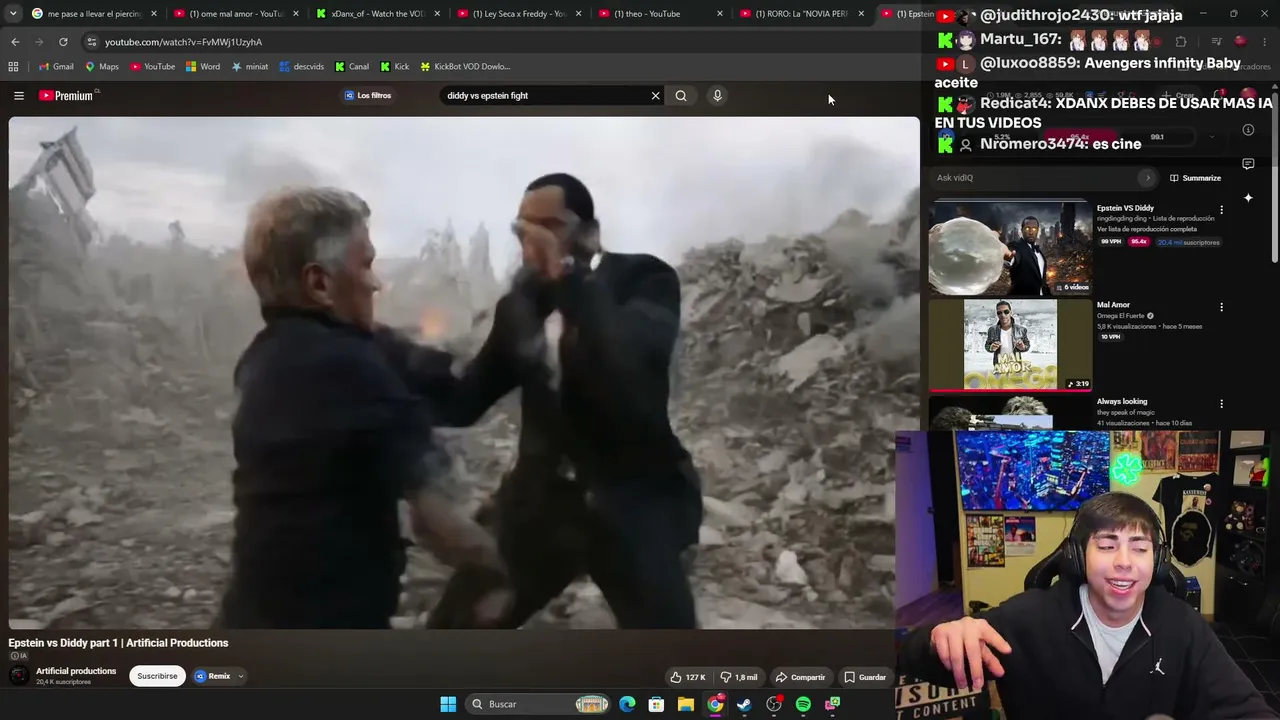The width and height of the screenshot is (1280, 720).
Task: Select the youtube.com address bar URL
Action: point(183,42)
